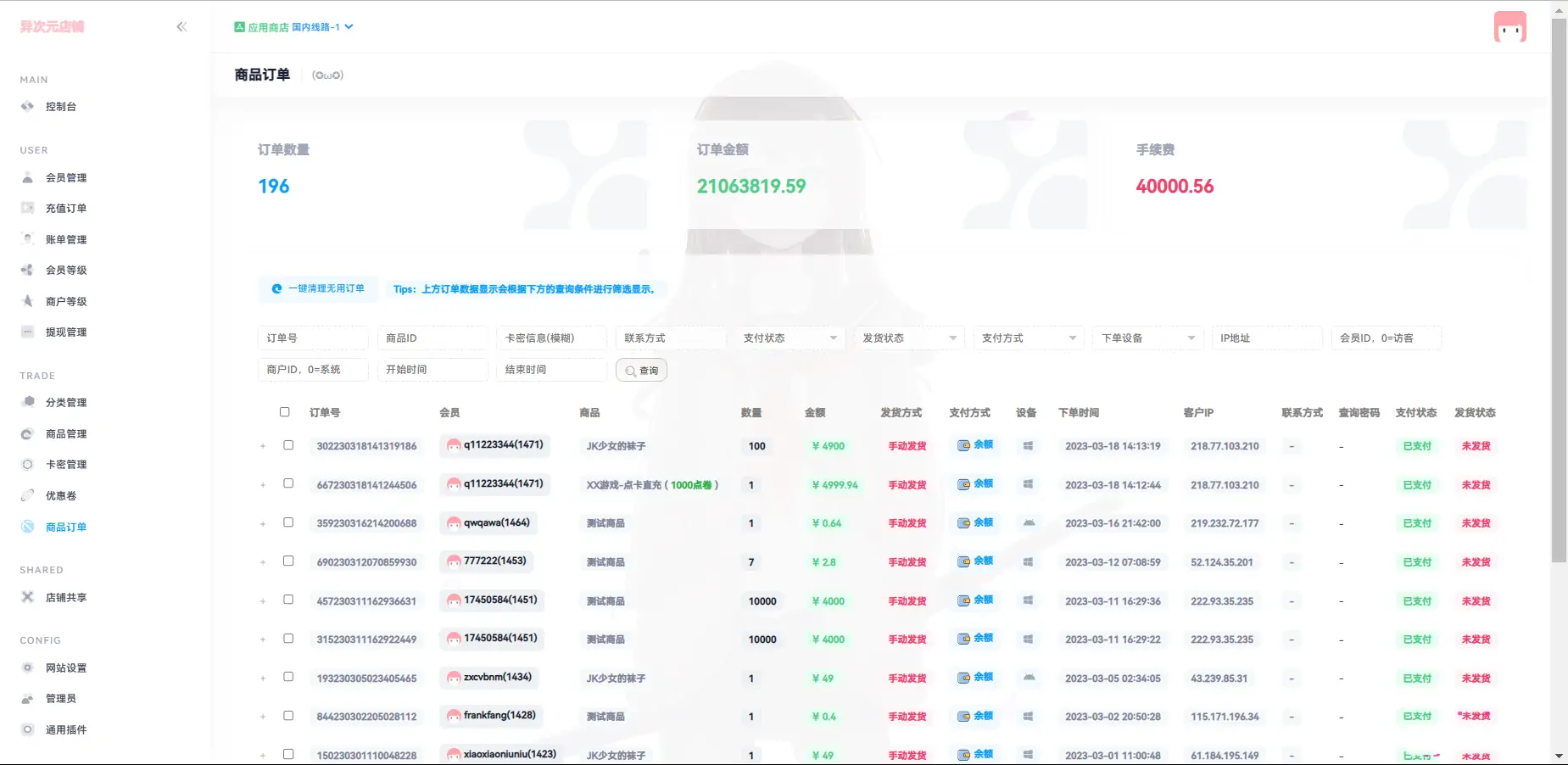Check the box for order 302230318141319186
Viewport: 1568px width, 765px height.
coord(288,444)
